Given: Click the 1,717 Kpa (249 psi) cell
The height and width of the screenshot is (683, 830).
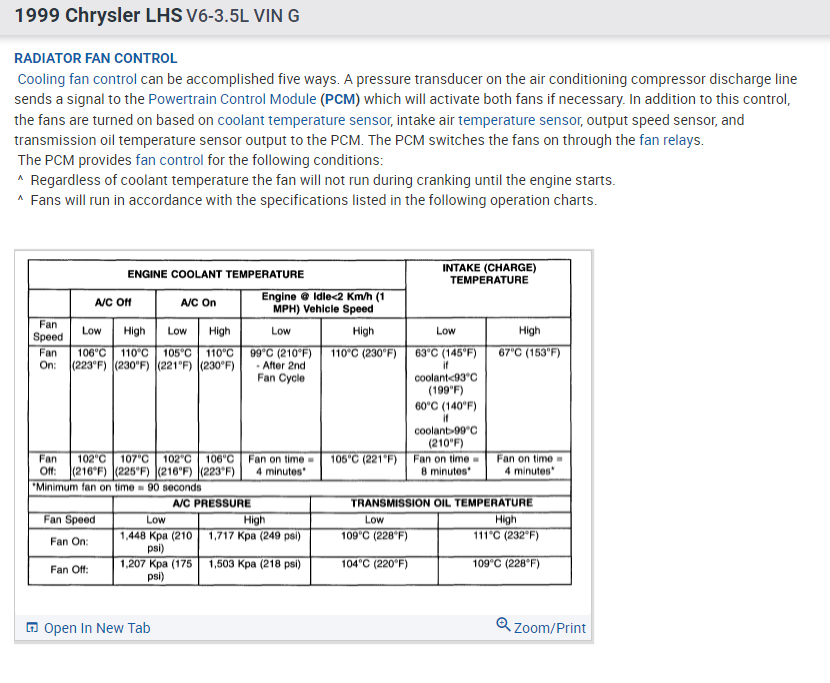Looking at the screenshot, I should [x=254, y=542].
